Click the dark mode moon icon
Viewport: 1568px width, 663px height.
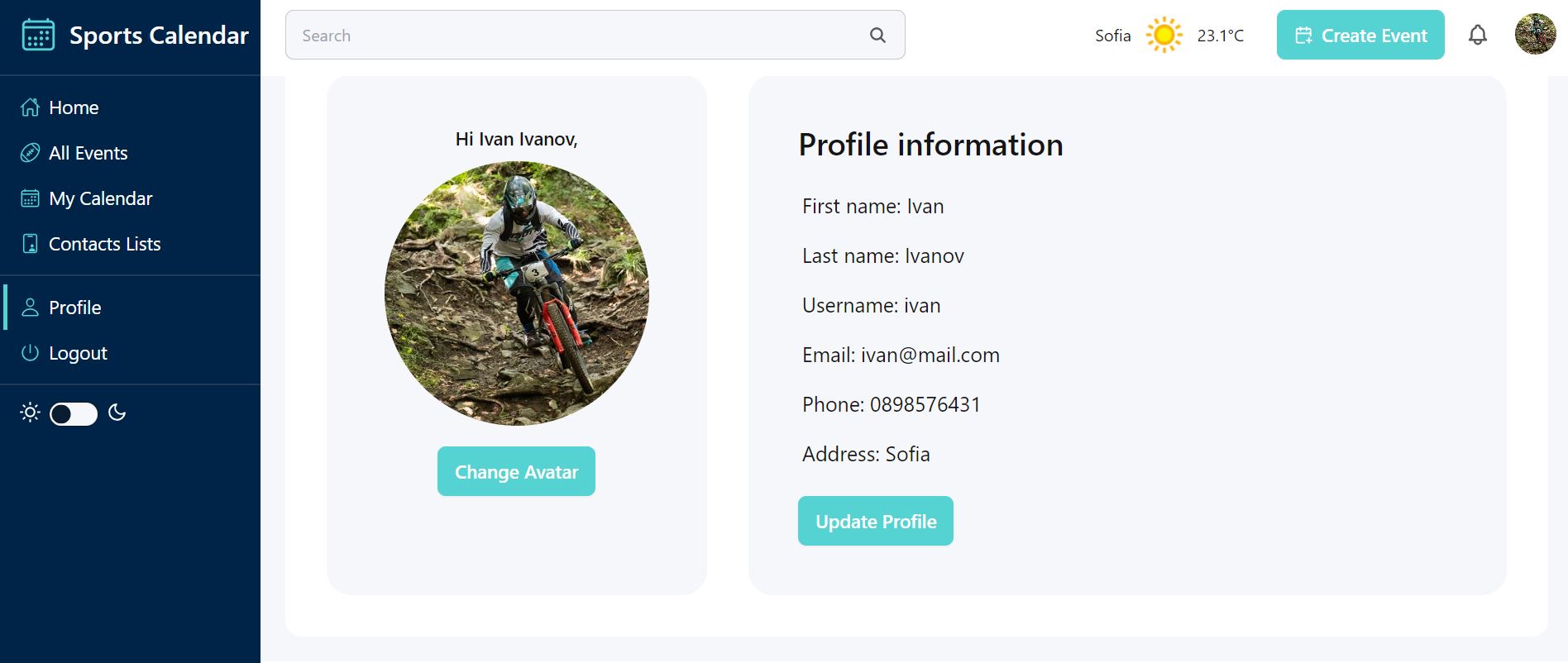(x=117, y=413)
